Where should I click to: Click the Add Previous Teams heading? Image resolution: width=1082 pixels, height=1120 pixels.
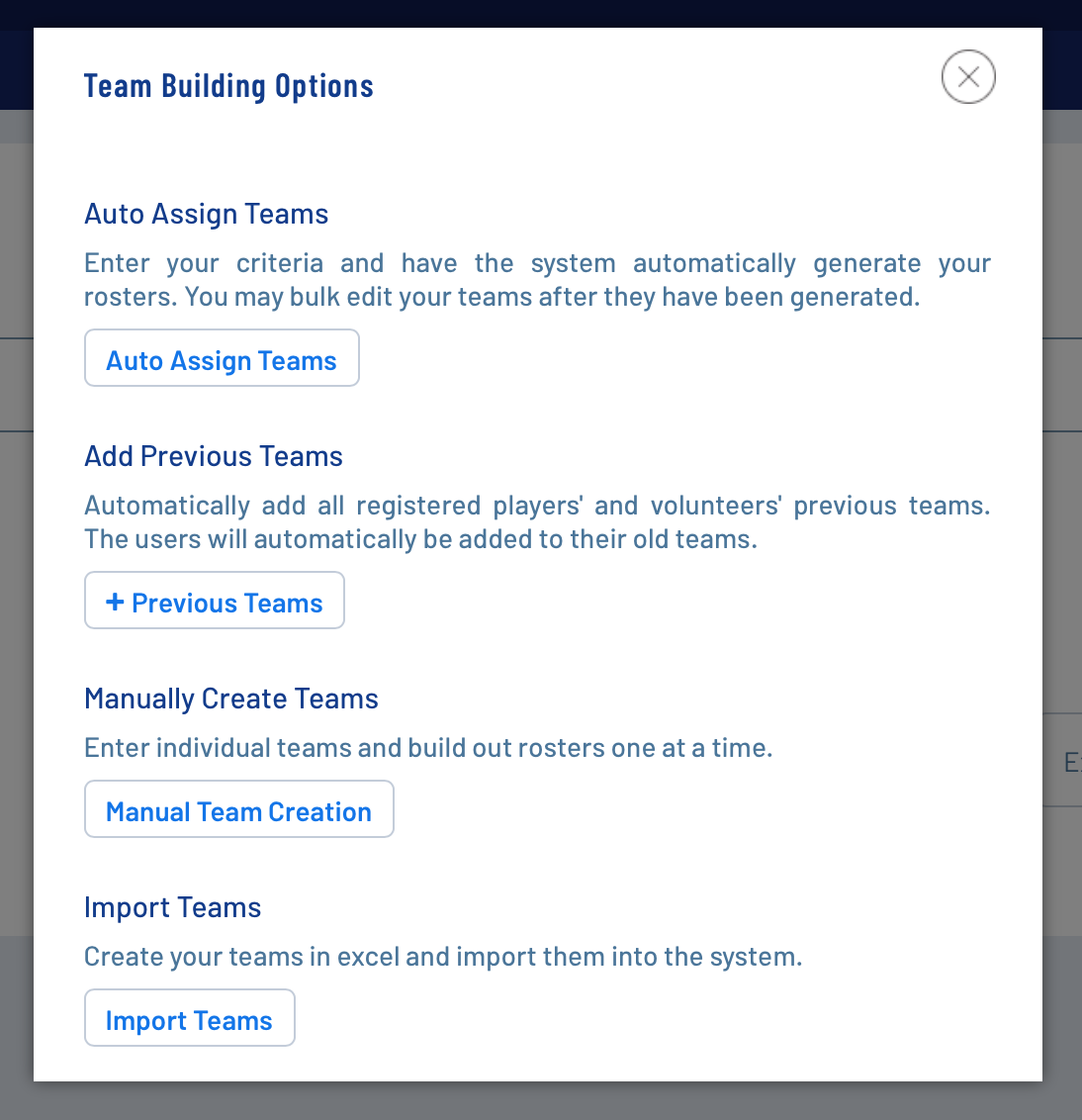pyautogui.click(x=213, y=456)
